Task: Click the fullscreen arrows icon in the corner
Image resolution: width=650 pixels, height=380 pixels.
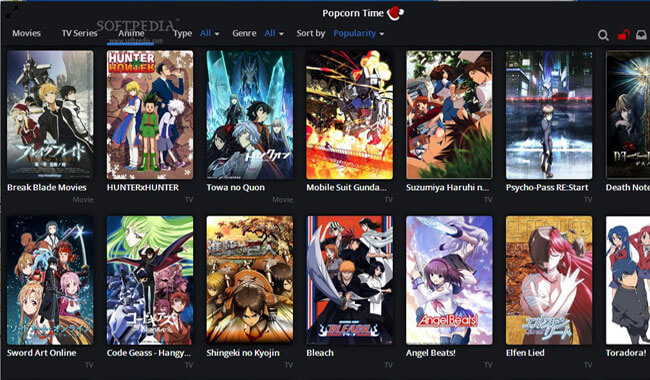Action: [x=11, y=11]
